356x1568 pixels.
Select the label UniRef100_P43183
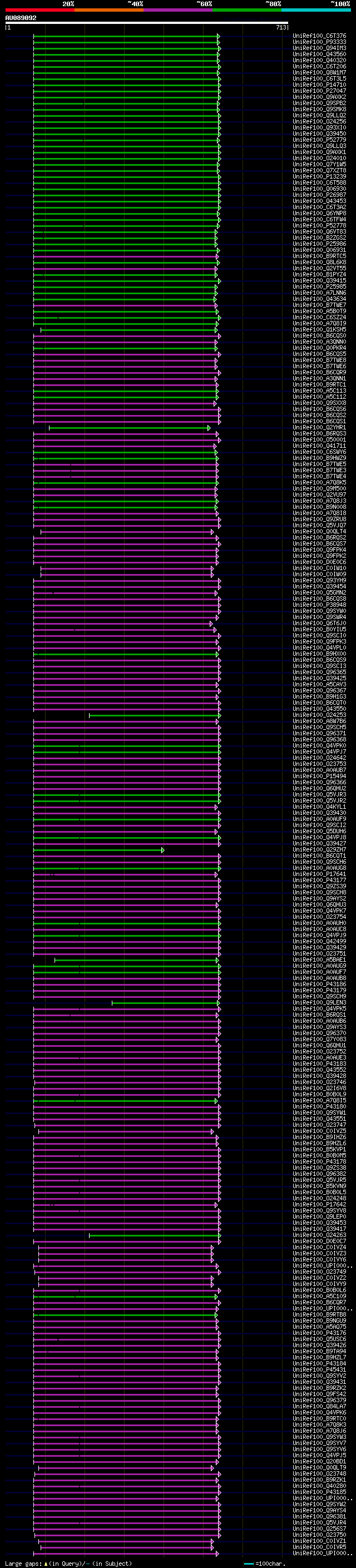coord(319,1064)
